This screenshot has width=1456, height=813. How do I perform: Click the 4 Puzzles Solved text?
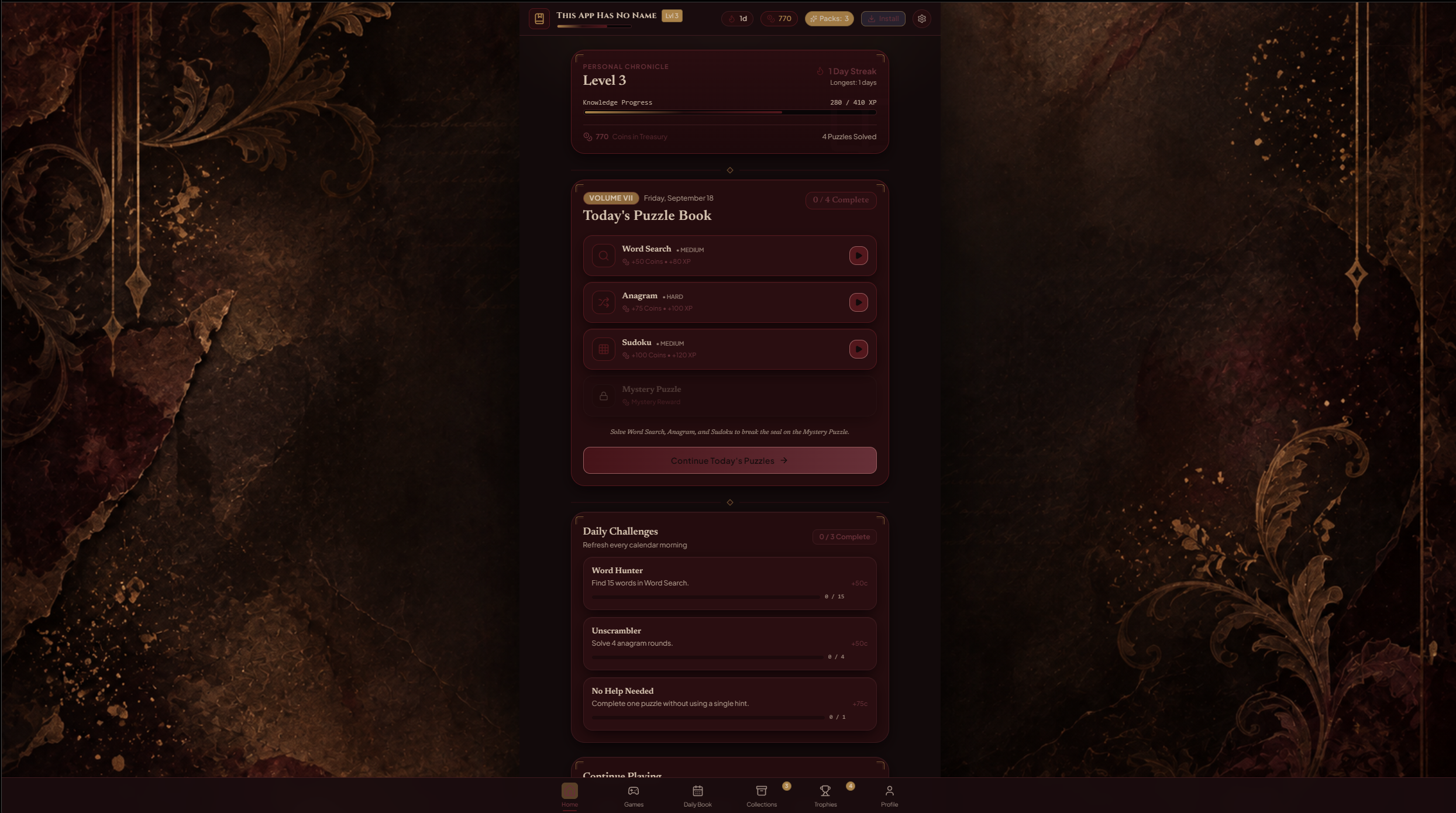849,137
